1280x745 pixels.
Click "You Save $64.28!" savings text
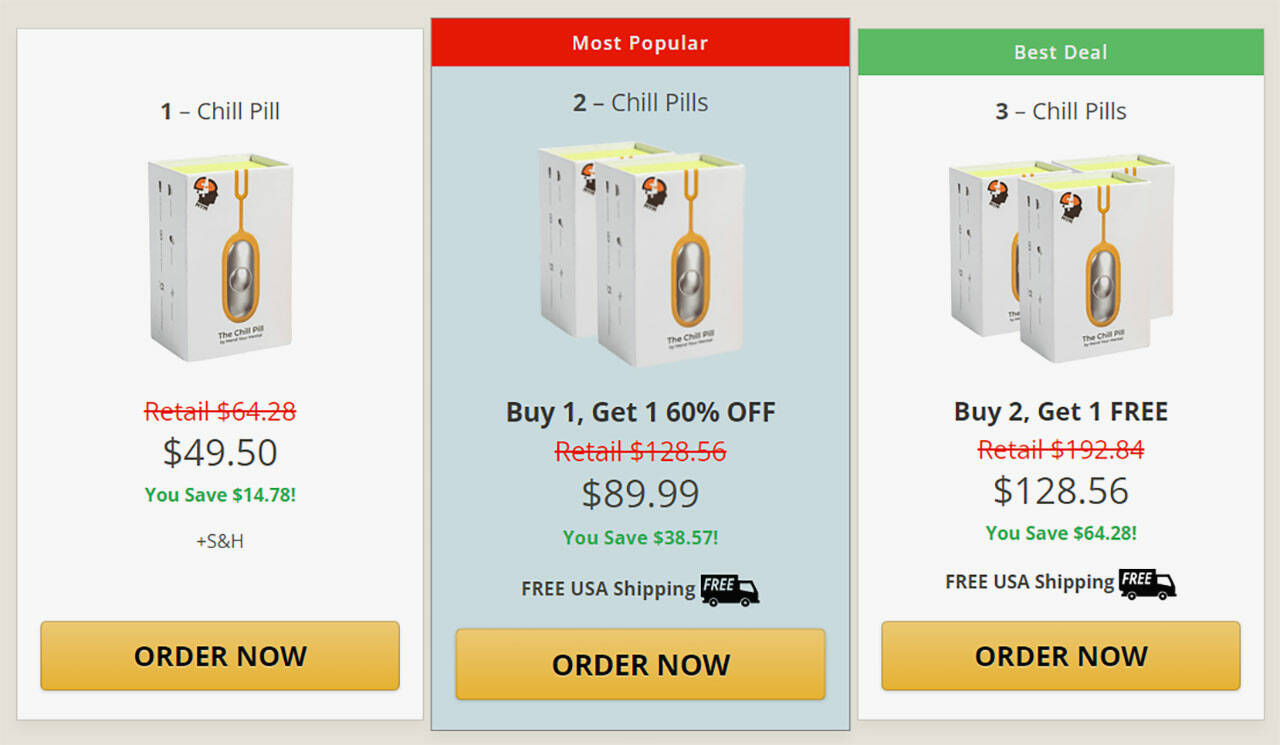[x=1060, y=533]
